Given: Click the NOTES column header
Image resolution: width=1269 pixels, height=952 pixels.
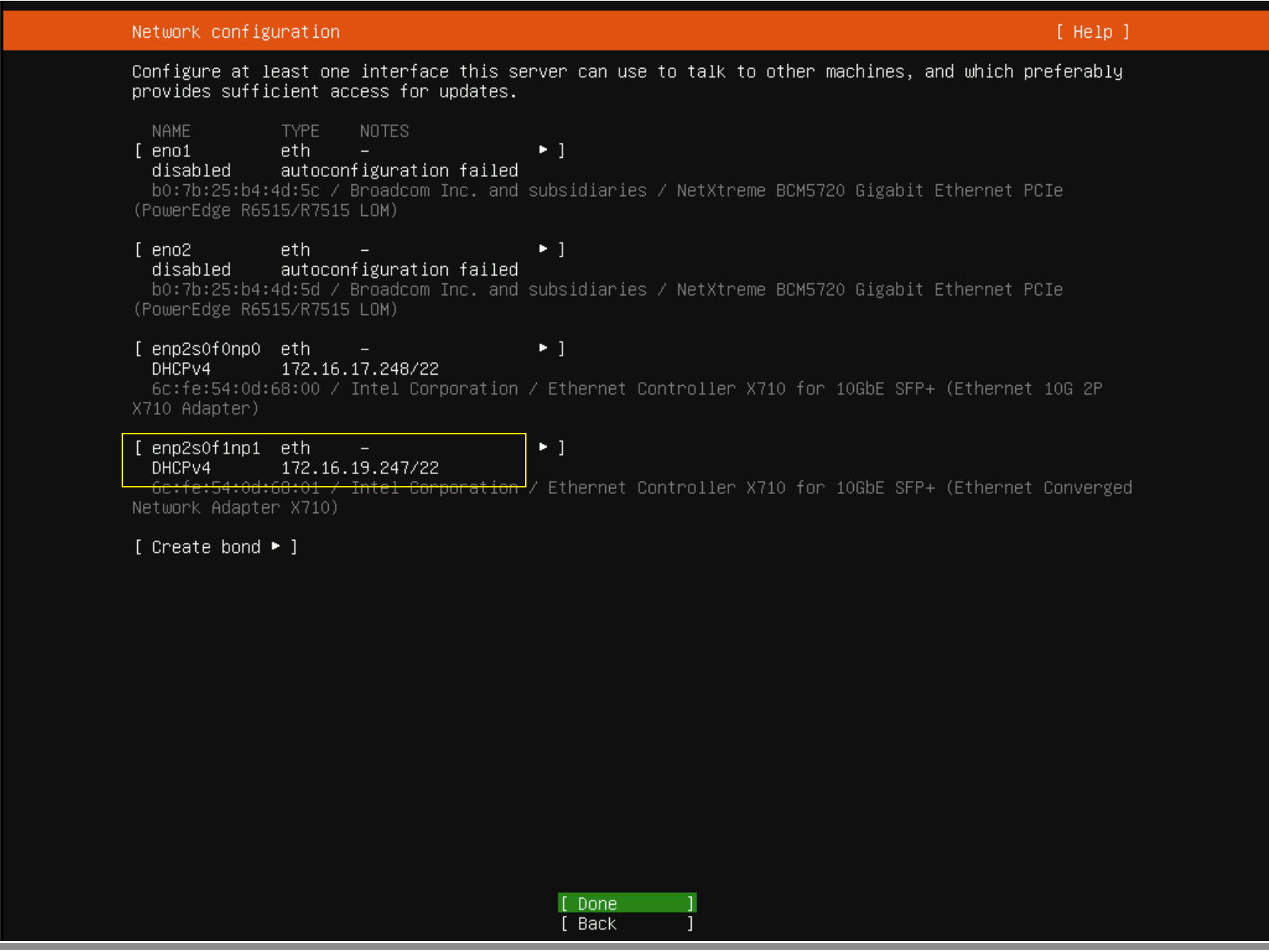Looking at the screenshot, I should click(x=384, y=131).
